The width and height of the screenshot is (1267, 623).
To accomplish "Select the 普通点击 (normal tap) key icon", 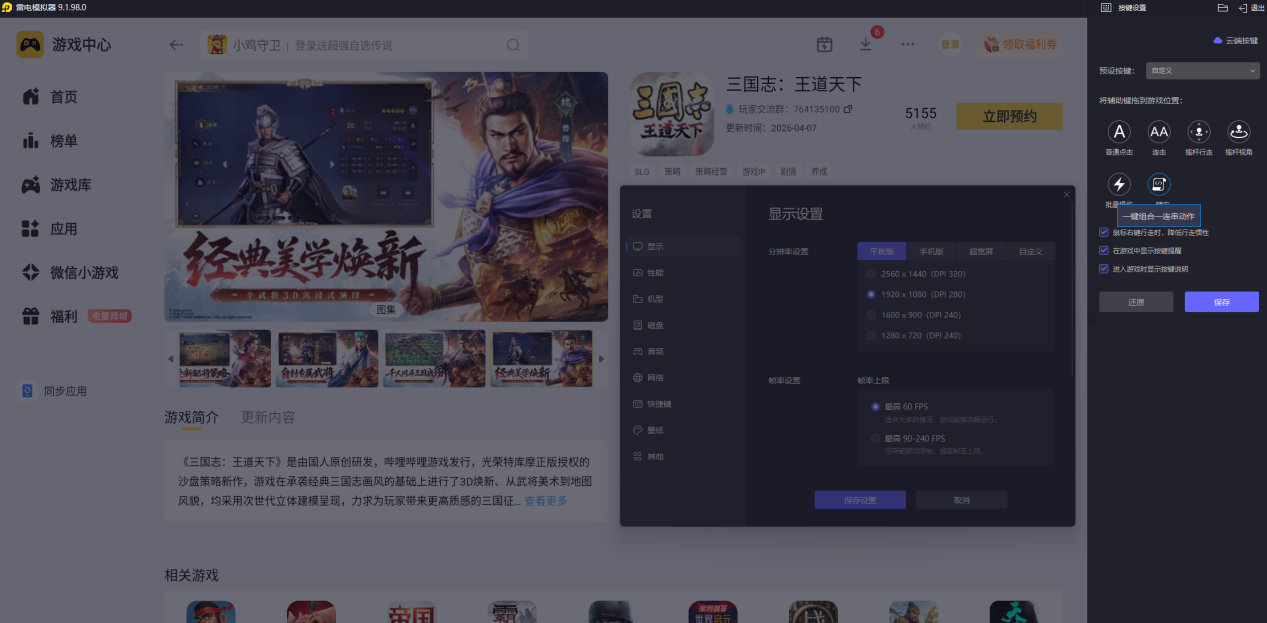I will click(1120, 132).
